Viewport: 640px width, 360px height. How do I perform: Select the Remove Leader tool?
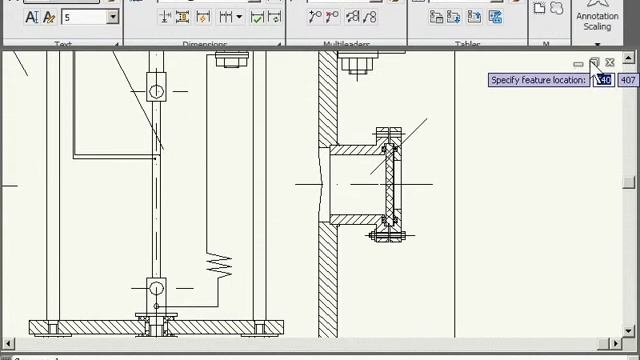(x=332, y=17)
